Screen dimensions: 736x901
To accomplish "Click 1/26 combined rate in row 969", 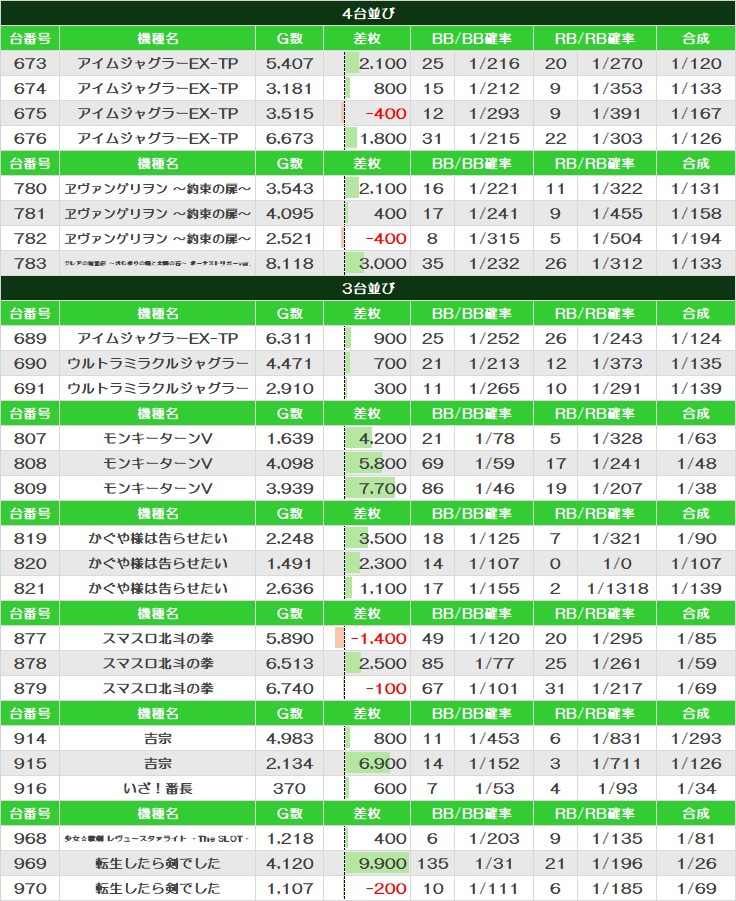I will [696, 863].
